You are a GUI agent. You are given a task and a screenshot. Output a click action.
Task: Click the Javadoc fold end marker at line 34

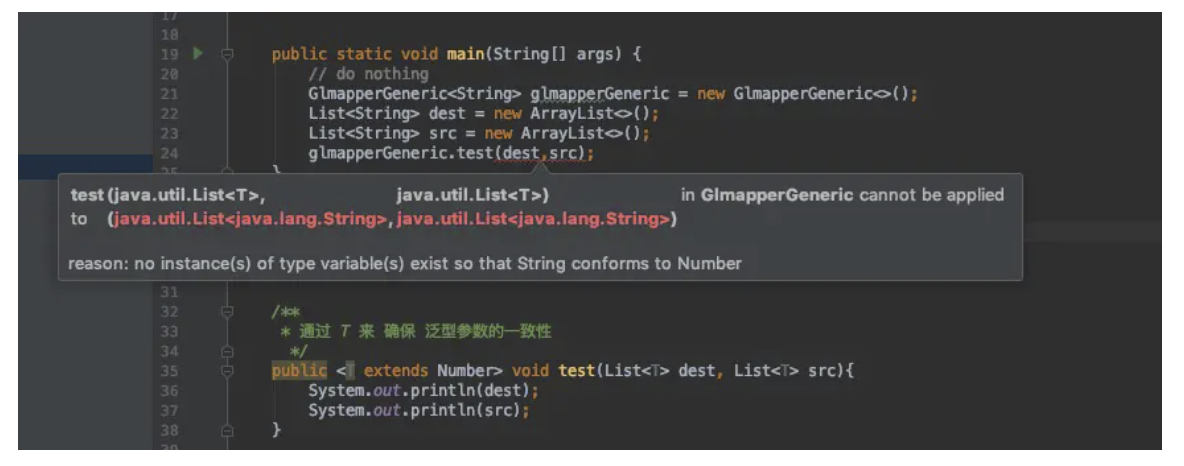[227, 352]
